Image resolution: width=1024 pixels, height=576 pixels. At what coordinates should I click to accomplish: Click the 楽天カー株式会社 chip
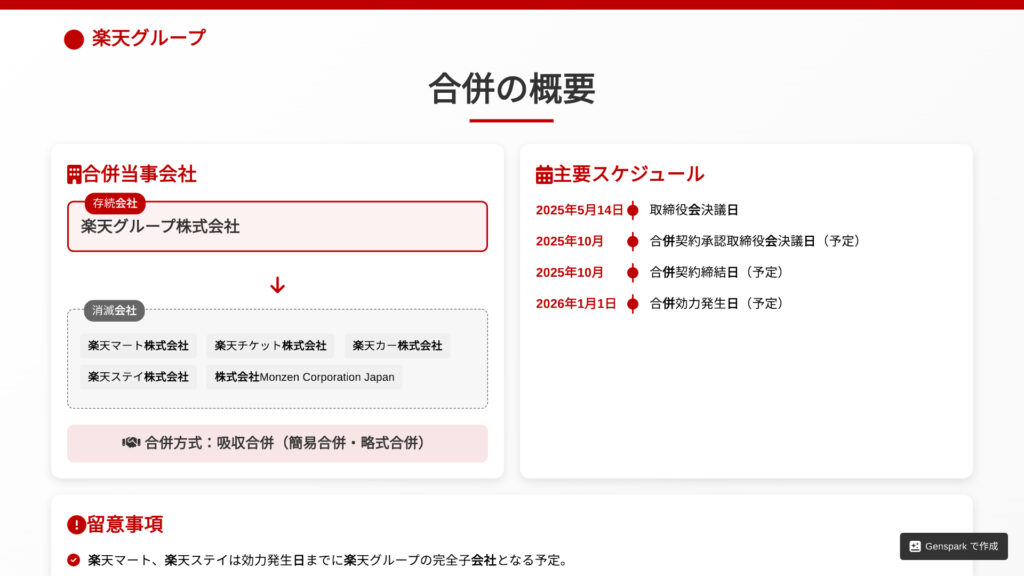point(397,345)
